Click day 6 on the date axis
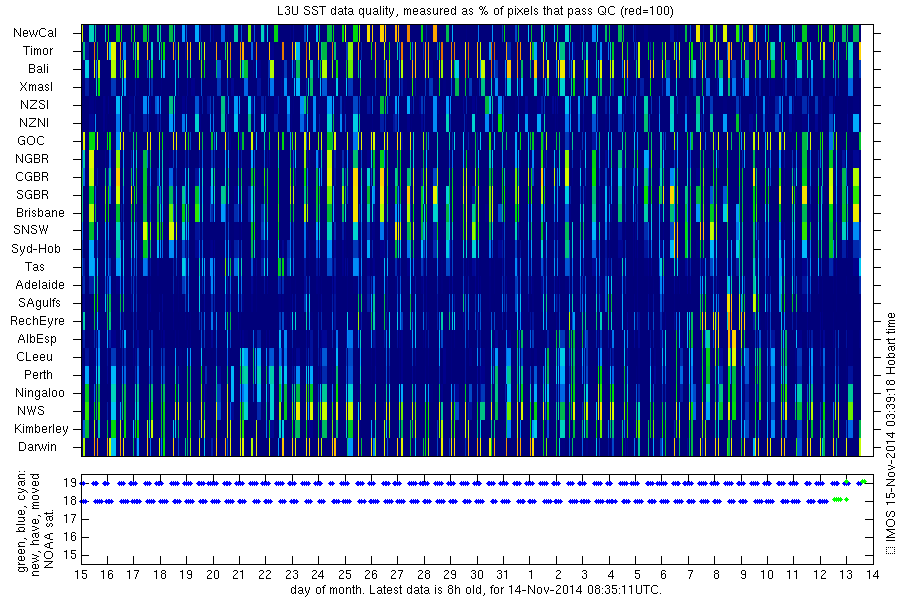900x600 pixels. tap(664, 575)
